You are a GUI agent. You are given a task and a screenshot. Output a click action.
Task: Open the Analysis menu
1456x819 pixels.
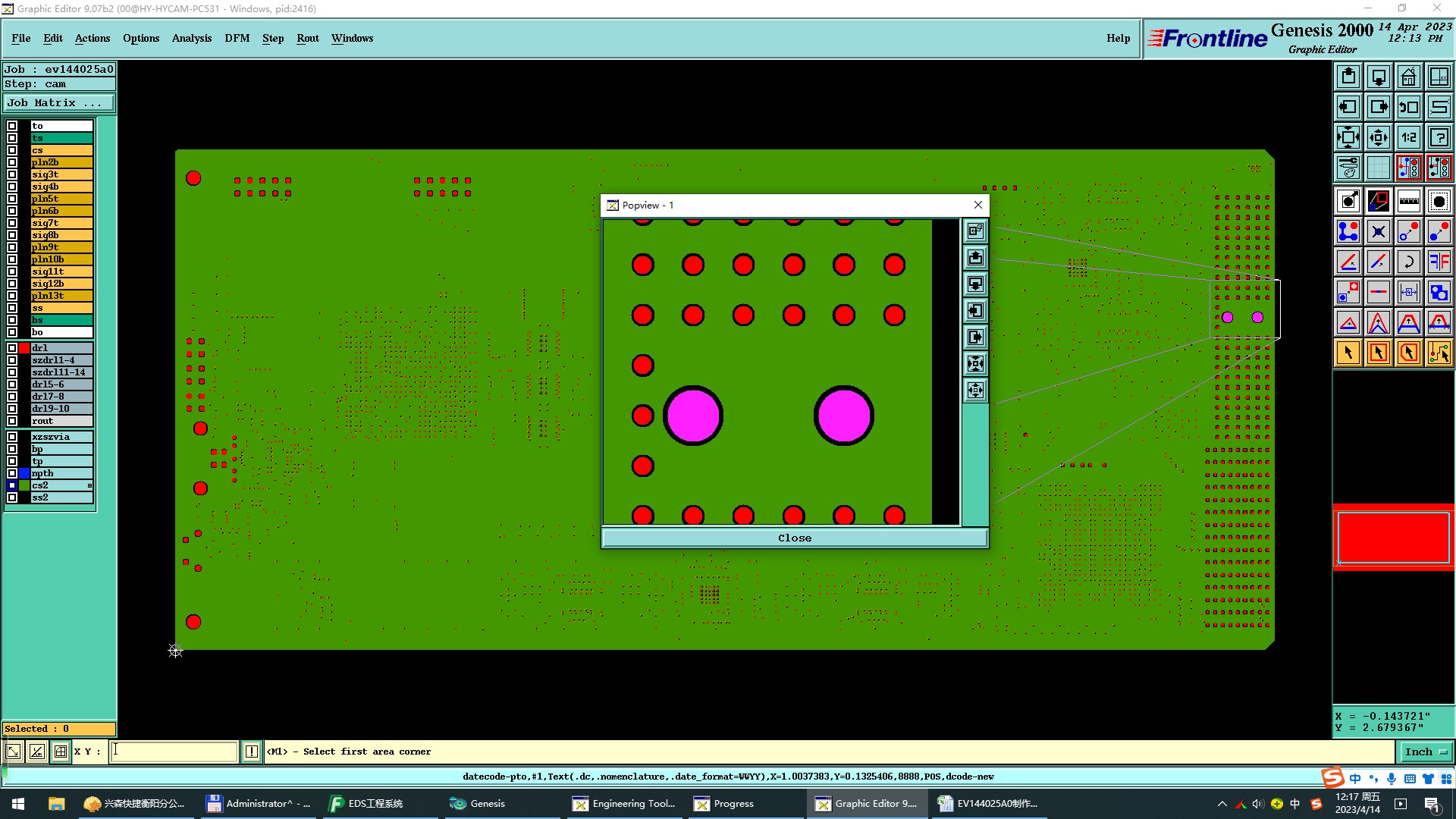(191, 38)
